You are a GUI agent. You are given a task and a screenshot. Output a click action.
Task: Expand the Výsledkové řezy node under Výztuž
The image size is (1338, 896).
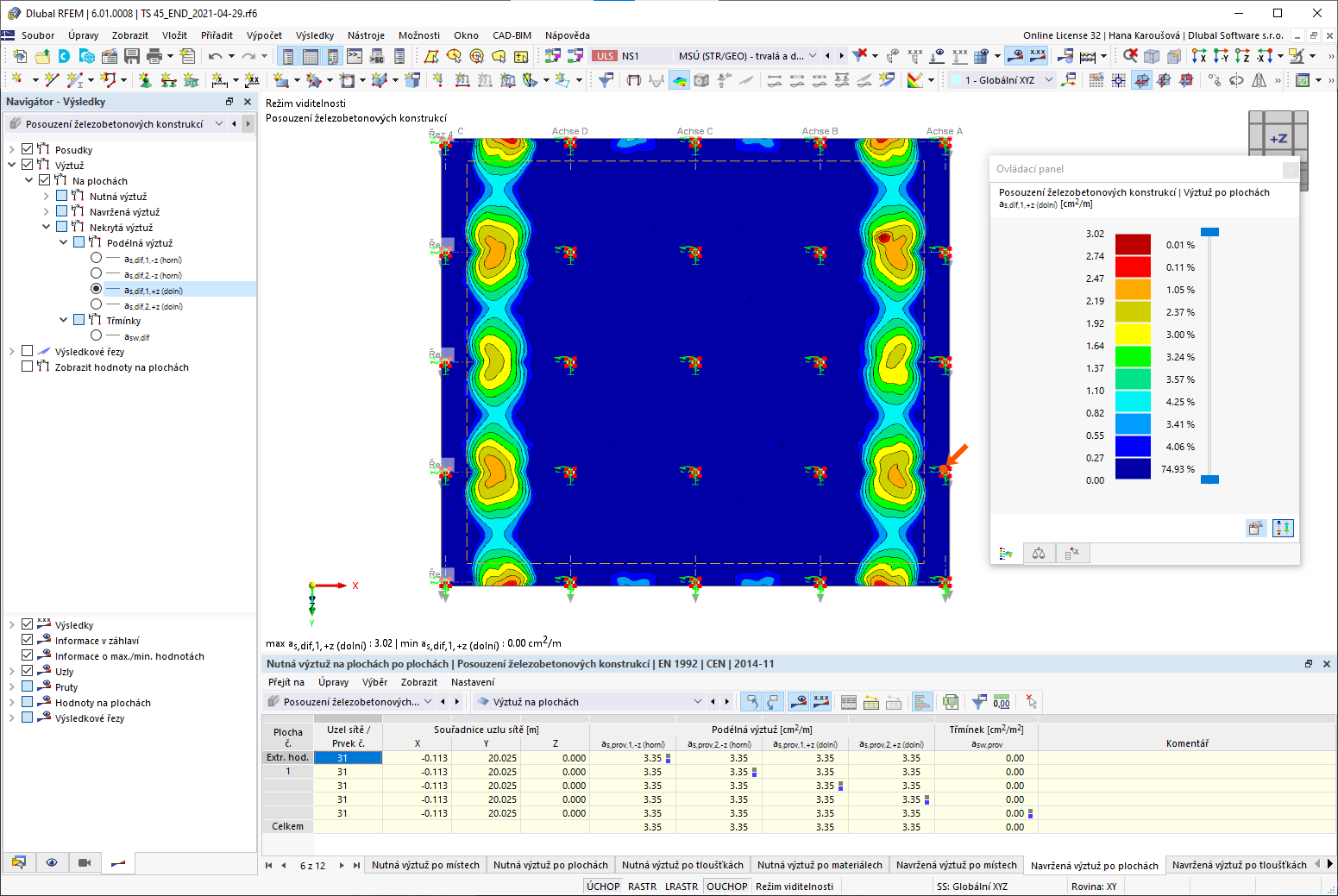[x=12, y=351]
